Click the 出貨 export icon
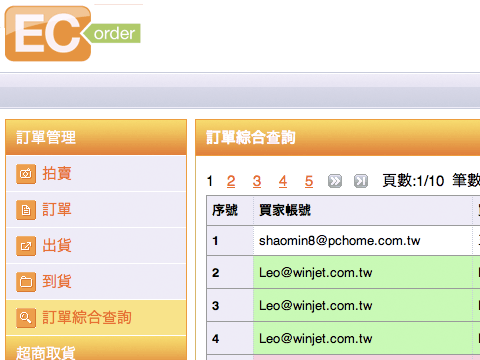Screen dimensions: 480x360 tap(26, 246)
